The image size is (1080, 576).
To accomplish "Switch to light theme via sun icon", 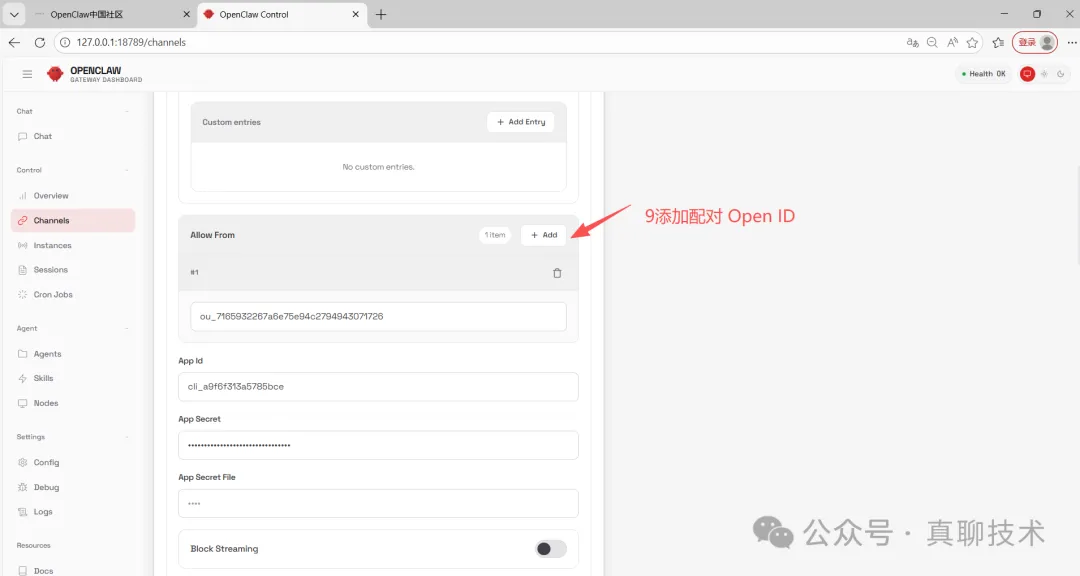I will coord(1044,74).
